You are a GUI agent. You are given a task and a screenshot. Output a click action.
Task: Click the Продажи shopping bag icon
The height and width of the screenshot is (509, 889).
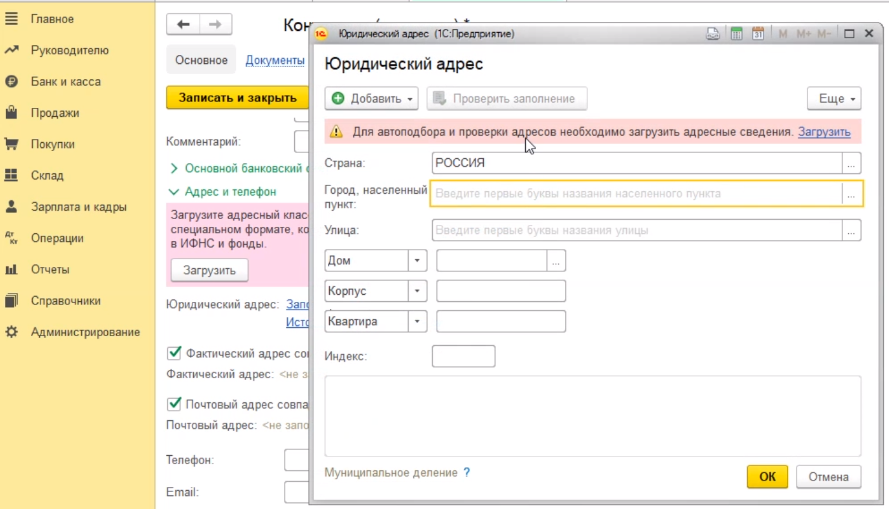coord(11,112)
